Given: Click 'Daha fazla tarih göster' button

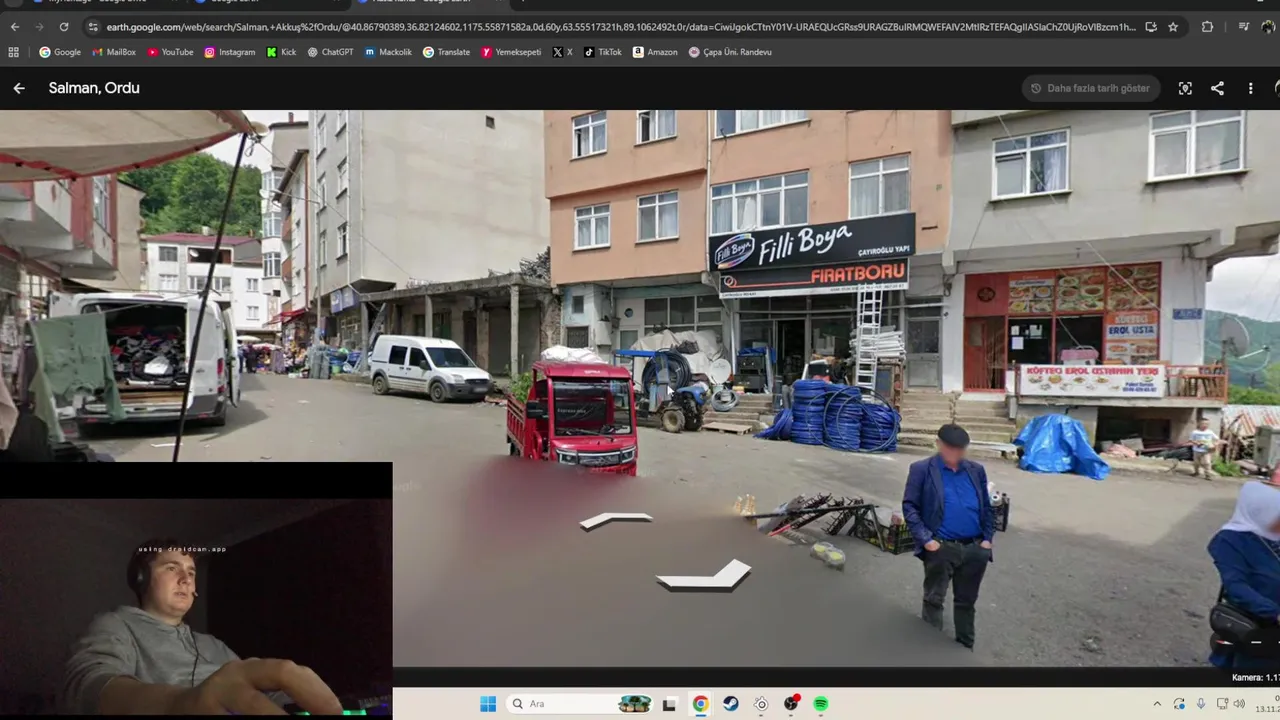Looking at the screenshot, I should 1091,88.
